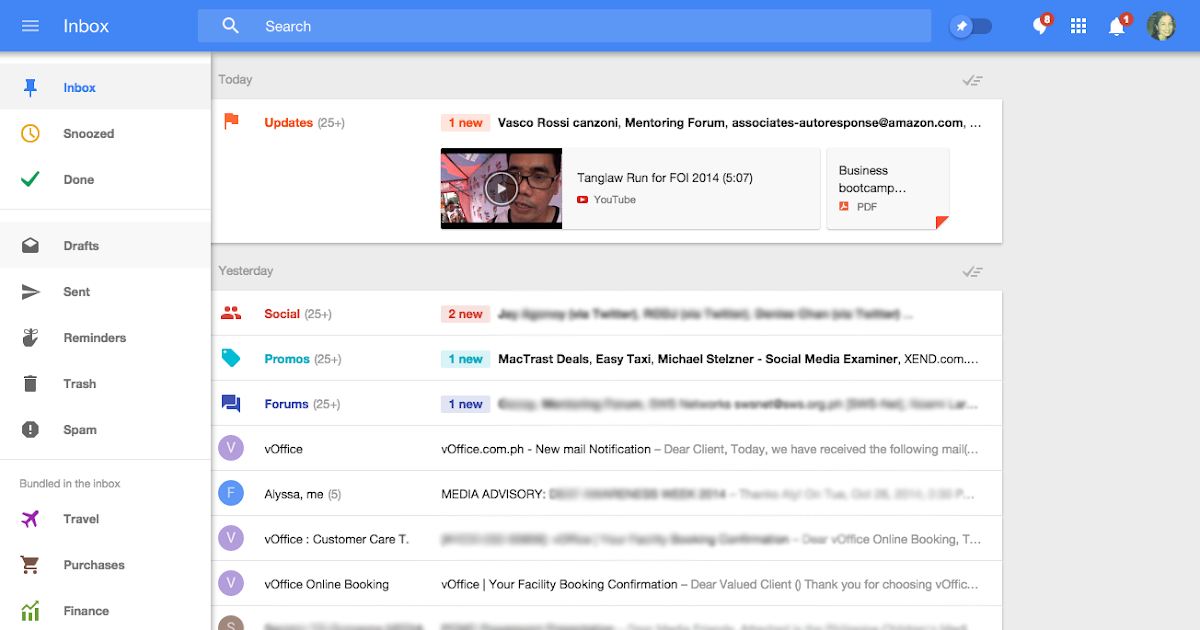Click the search magnifier icon
The width and height of the screenshot is (1200, 630).
(x=231, y=26)
